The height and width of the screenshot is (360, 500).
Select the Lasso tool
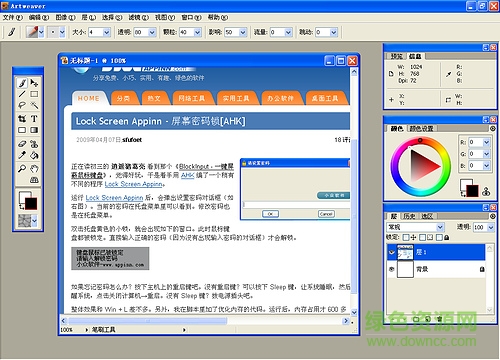(x=22, y=105)
